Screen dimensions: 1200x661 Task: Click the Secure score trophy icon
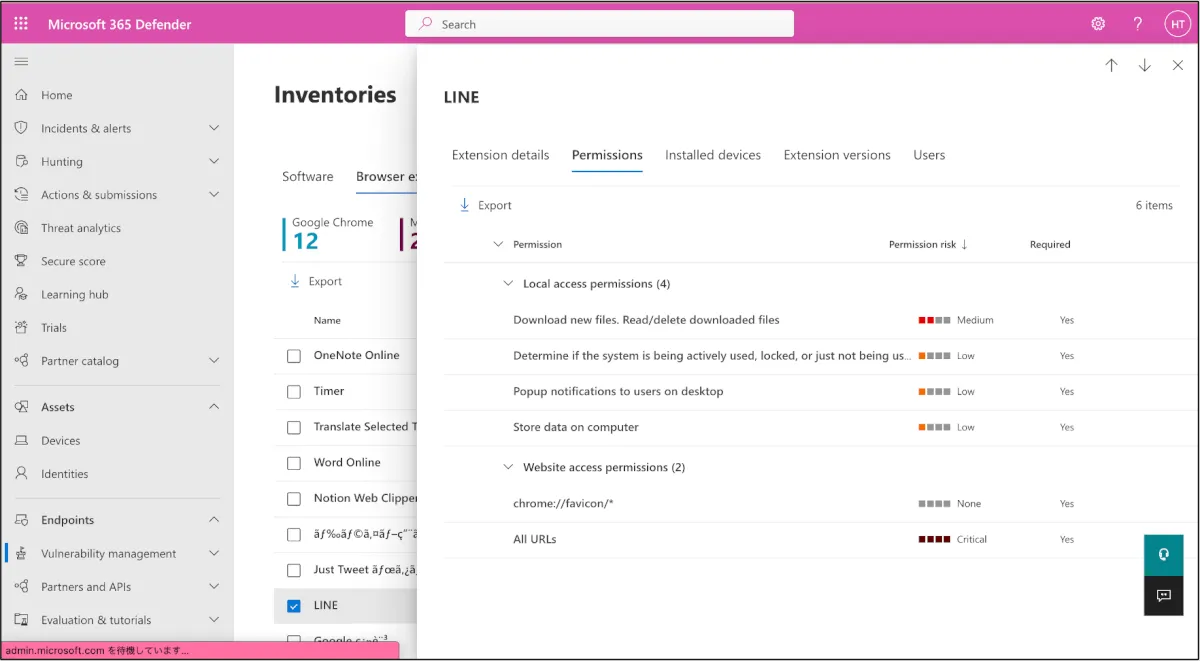point(21,261)
